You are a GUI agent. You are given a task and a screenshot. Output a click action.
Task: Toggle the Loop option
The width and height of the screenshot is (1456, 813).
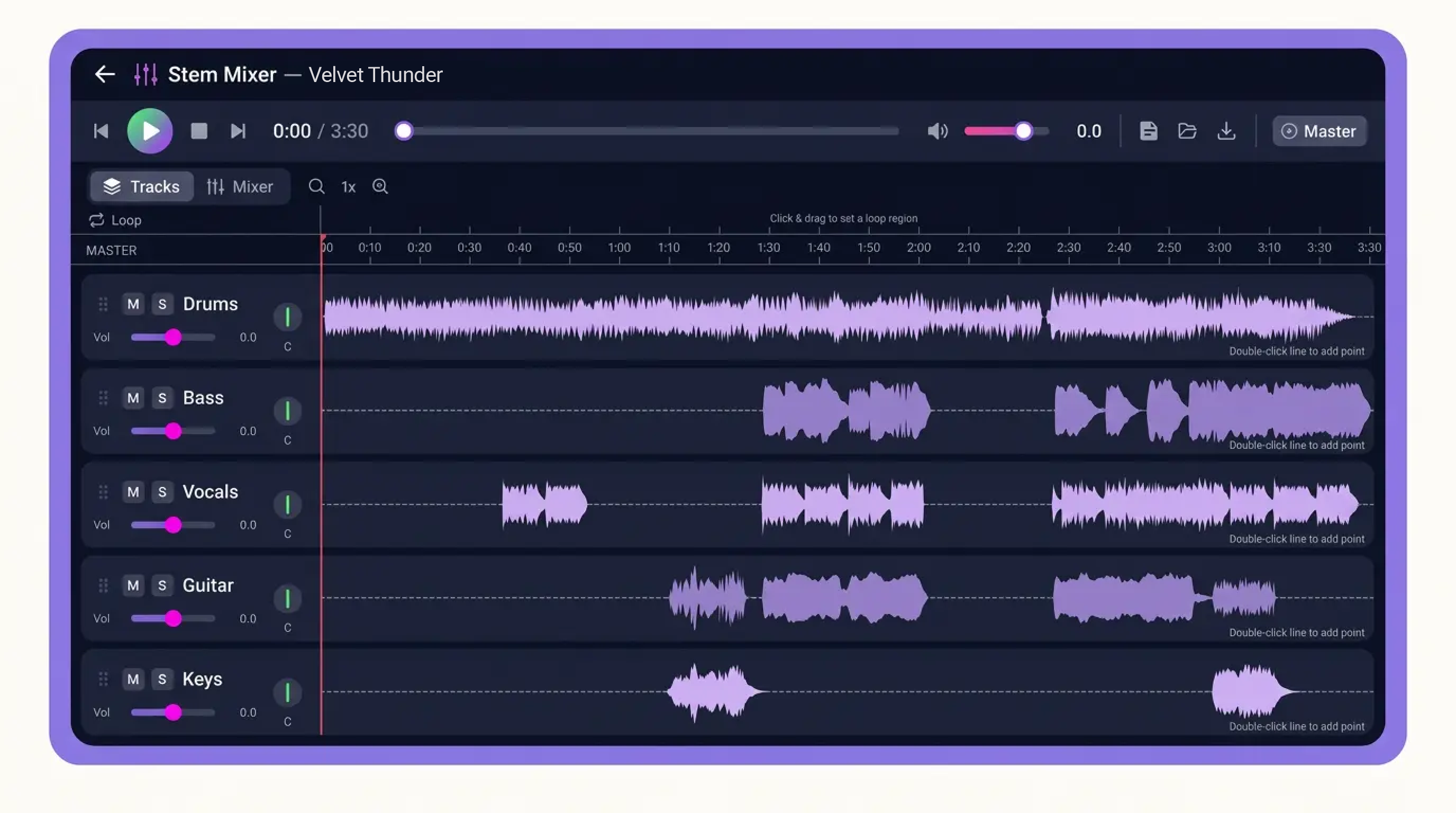click(115, 220)
